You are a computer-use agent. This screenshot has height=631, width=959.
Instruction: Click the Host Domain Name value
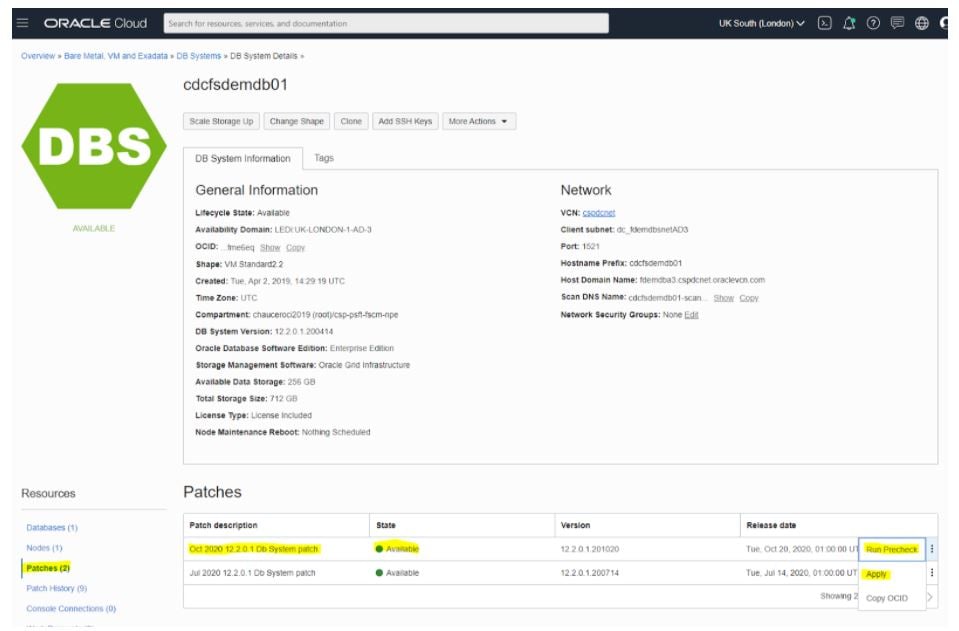pyautogui.click(x=702, y=280)
